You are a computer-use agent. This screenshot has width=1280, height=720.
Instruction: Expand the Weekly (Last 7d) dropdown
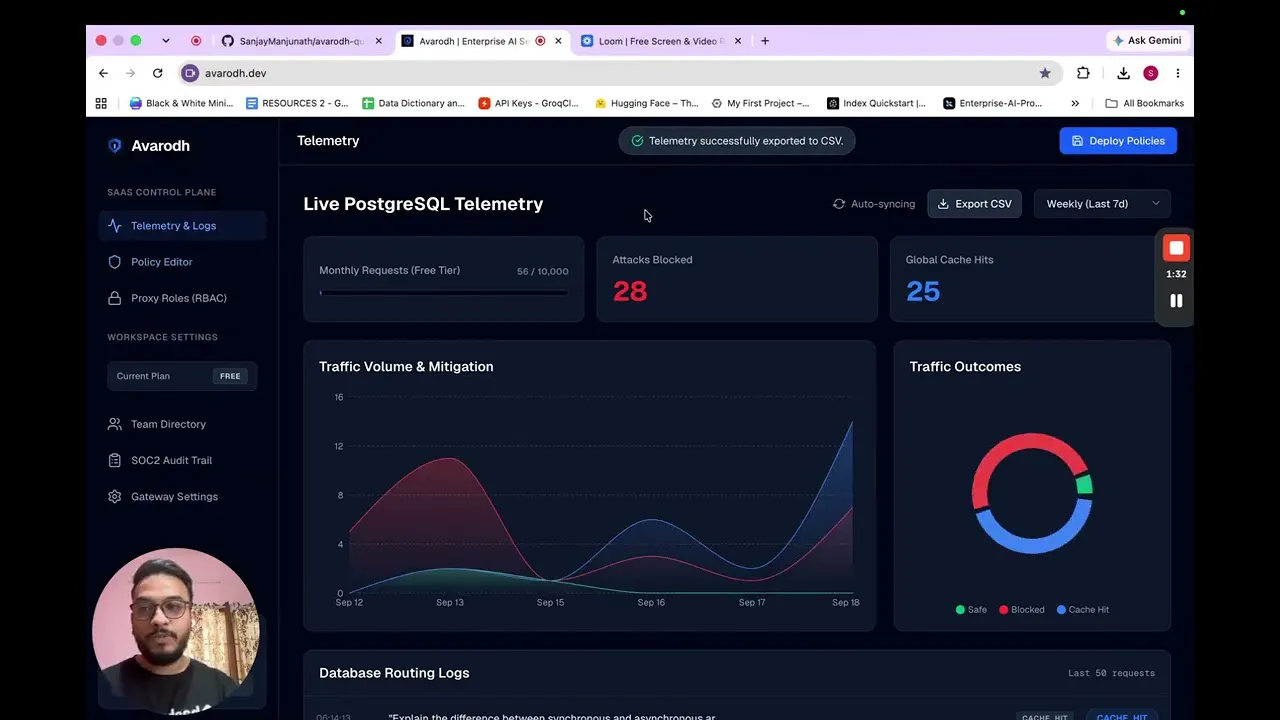1102,204
